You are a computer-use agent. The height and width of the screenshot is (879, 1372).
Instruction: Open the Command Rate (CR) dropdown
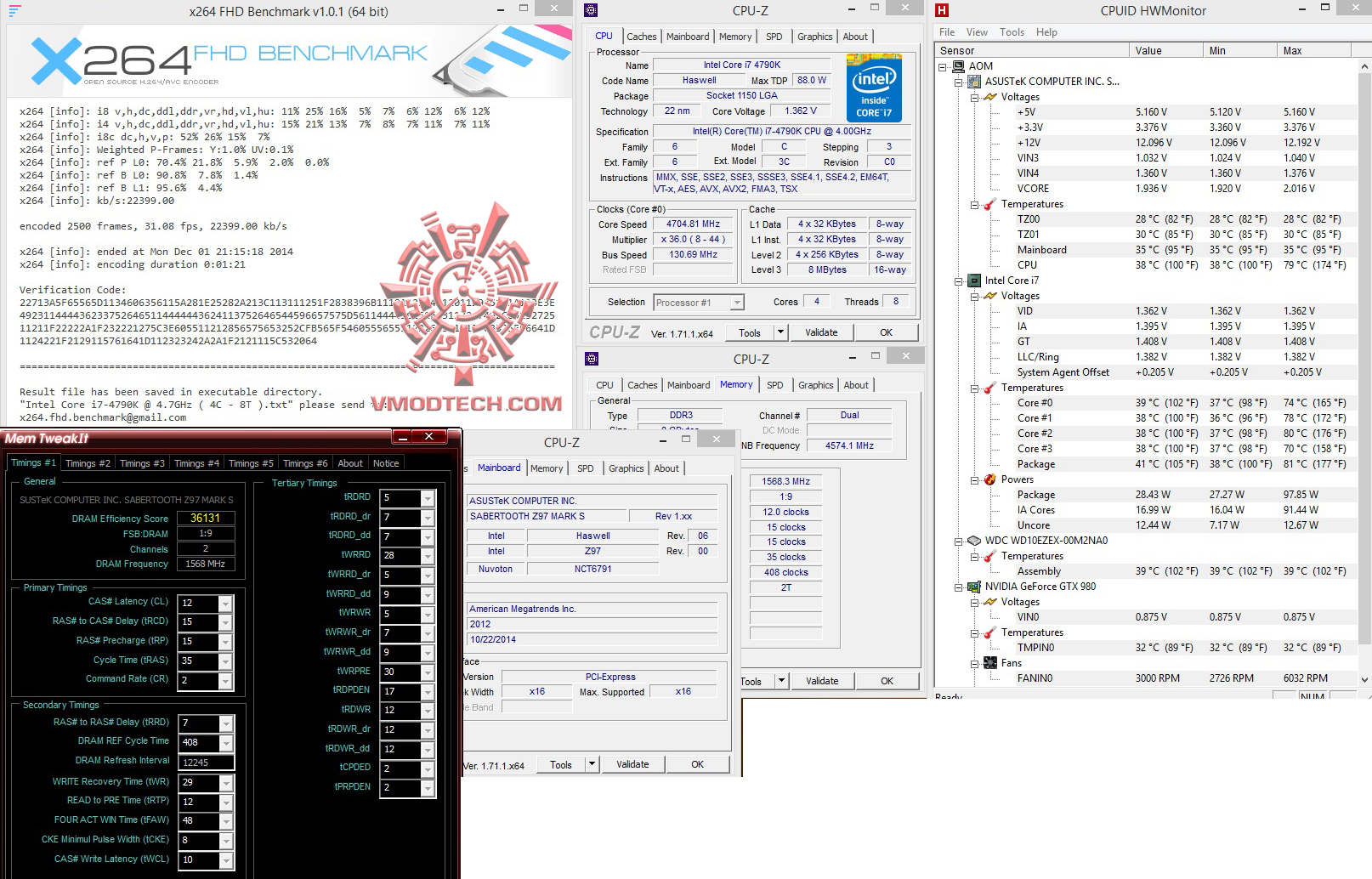(x=225, y=681)
